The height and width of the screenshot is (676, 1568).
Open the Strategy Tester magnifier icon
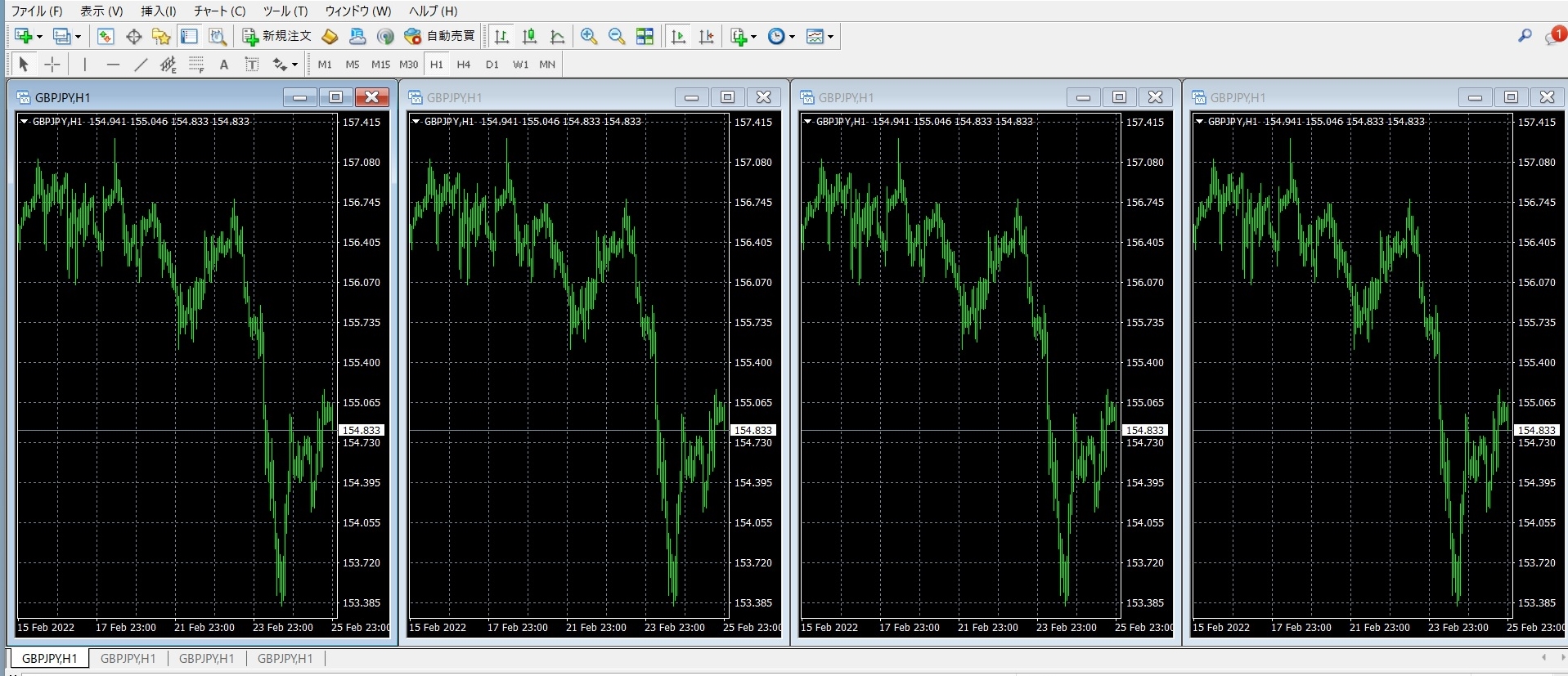coord(218,36)
